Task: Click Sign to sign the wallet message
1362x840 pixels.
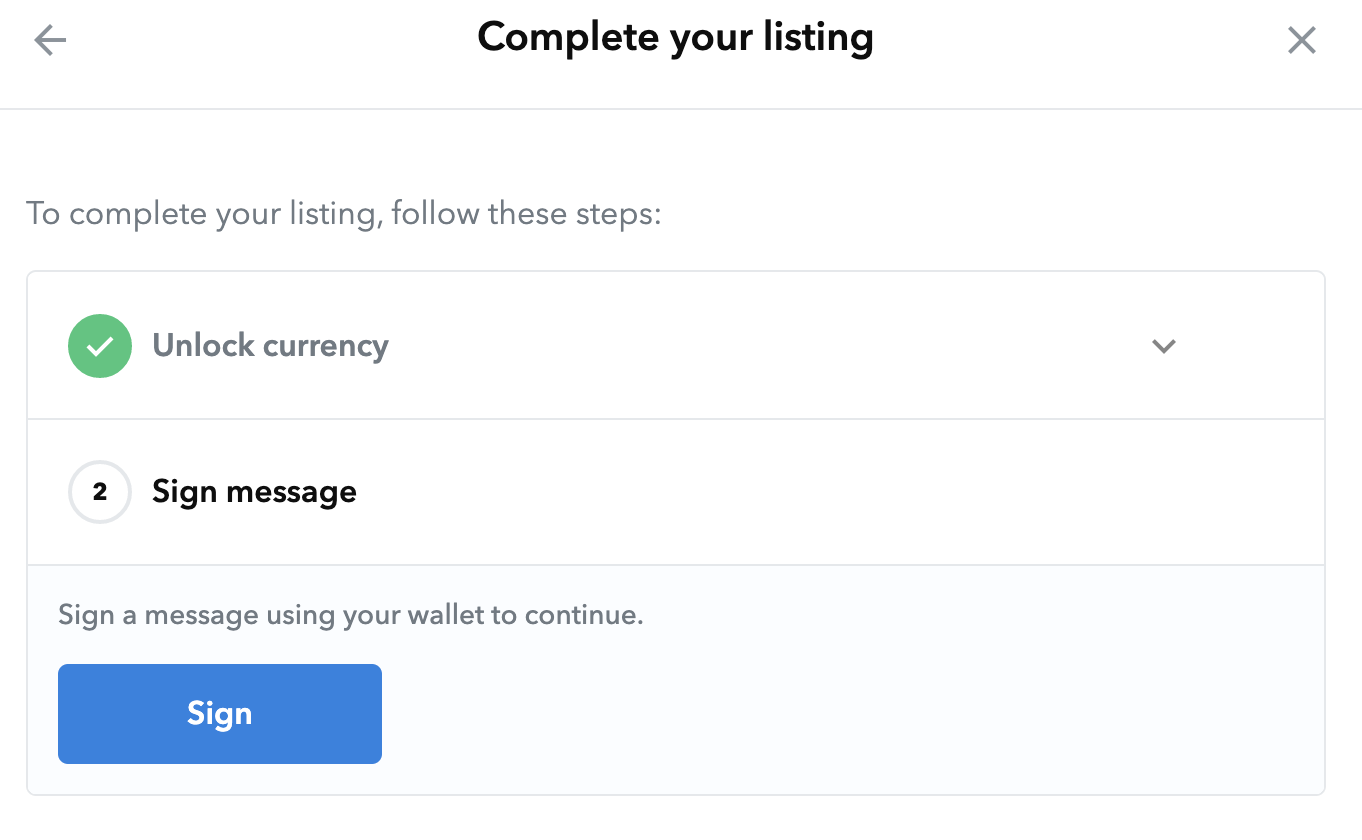Action: (219, 713)
